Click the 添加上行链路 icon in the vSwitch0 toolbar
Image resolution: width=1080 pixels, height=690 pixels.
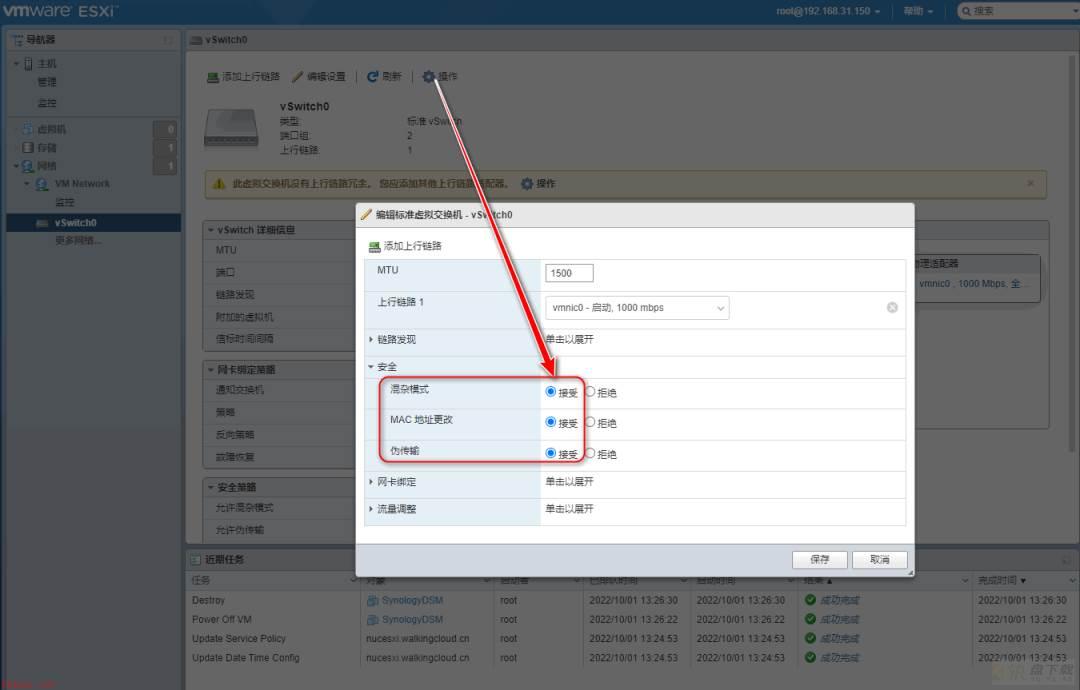pyautogui.click(x=213, y=76)
